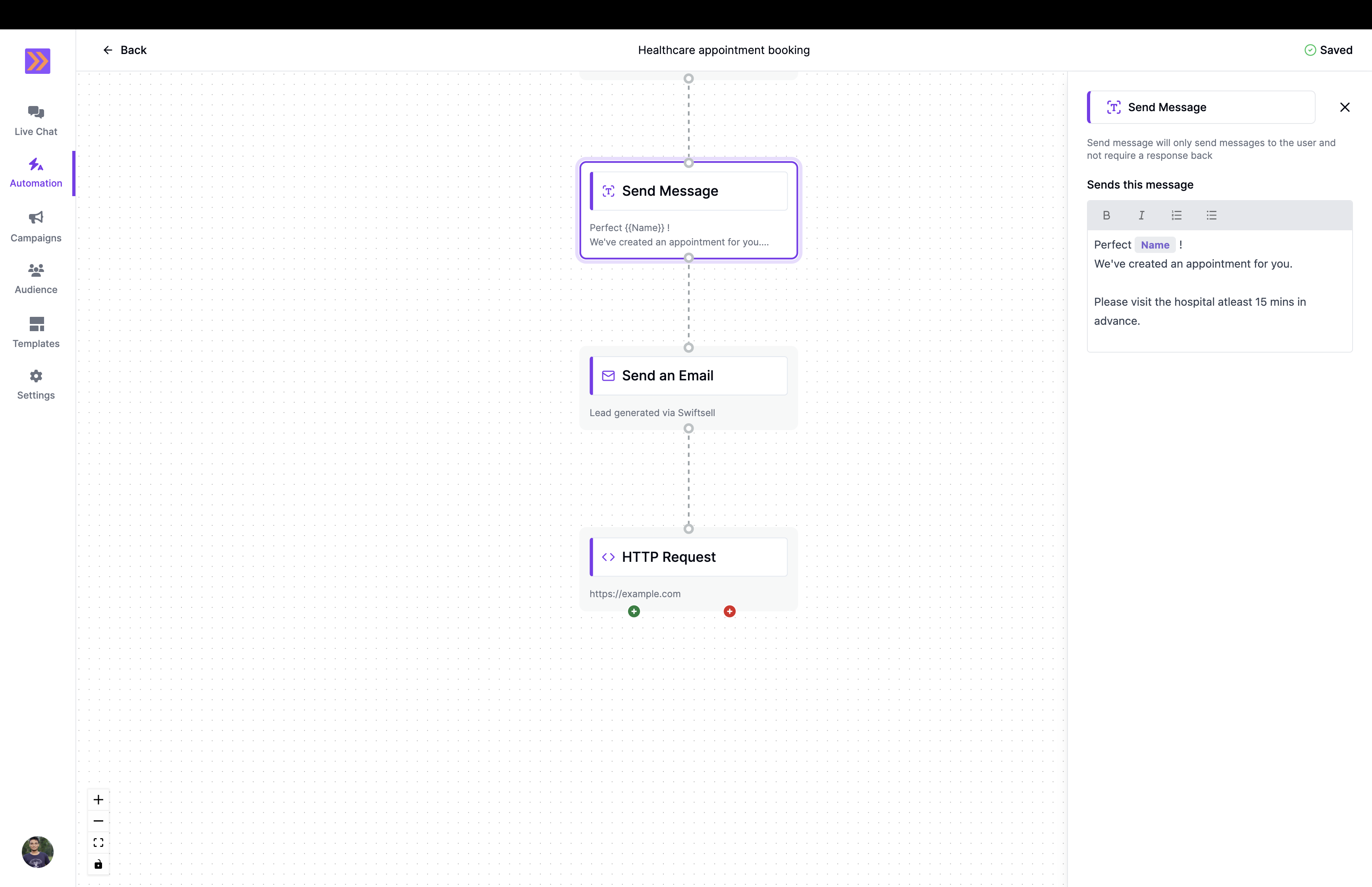Viewport: 1372px width, 887px height.
Task: Toggle bold formatting in the message editor
Action: 1106,215
